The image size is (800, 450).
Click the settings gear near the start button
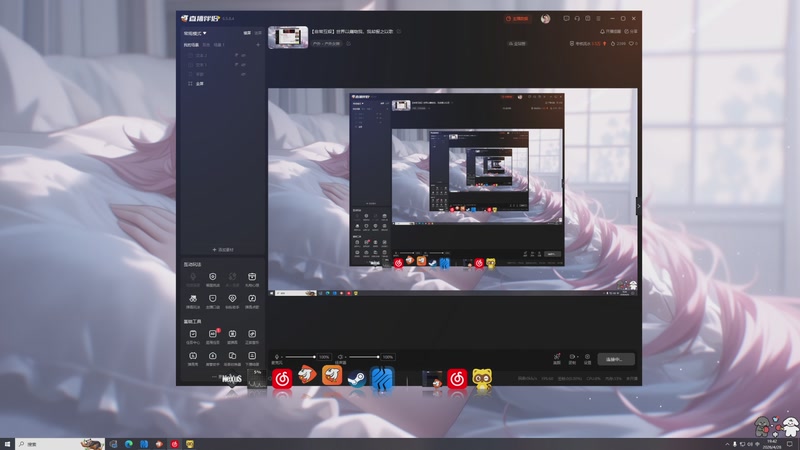coord(587,359)
